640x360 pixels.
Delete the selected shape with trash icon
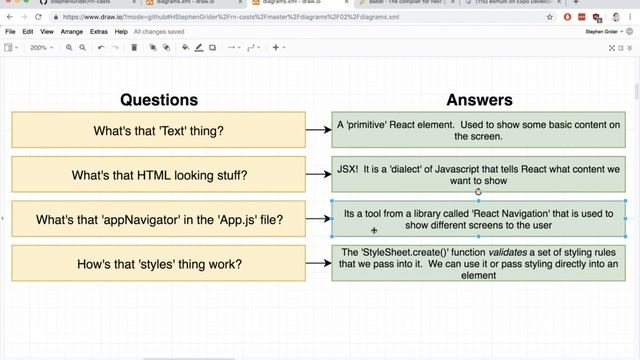pos(134,48)
